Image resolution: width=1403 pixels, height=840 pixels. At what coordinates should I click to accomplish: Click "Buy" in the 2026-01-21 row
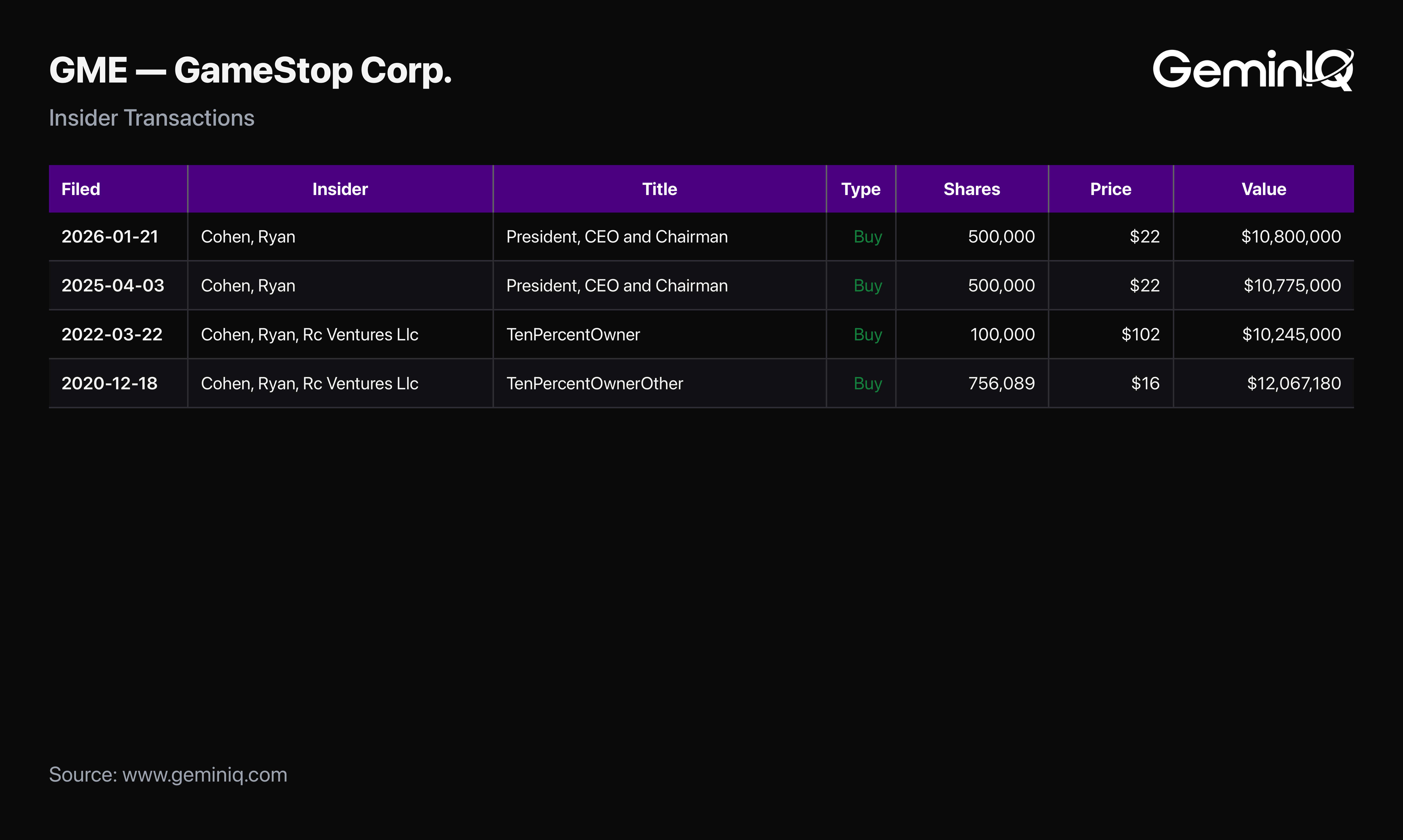(868, 237)
